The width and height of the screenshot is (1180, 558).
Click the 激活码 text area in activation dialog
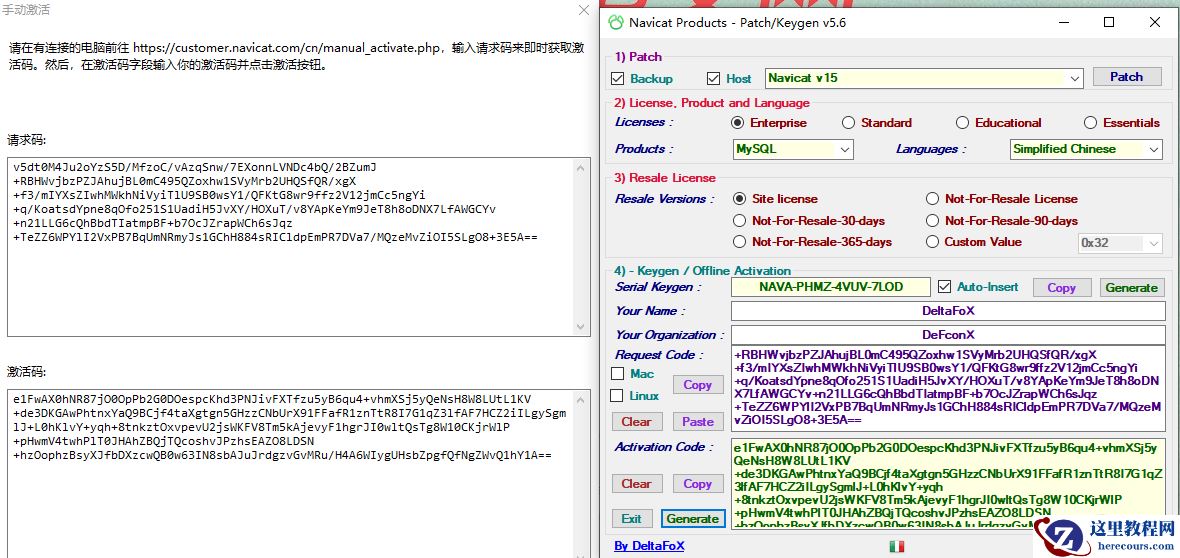pos(299,473)
